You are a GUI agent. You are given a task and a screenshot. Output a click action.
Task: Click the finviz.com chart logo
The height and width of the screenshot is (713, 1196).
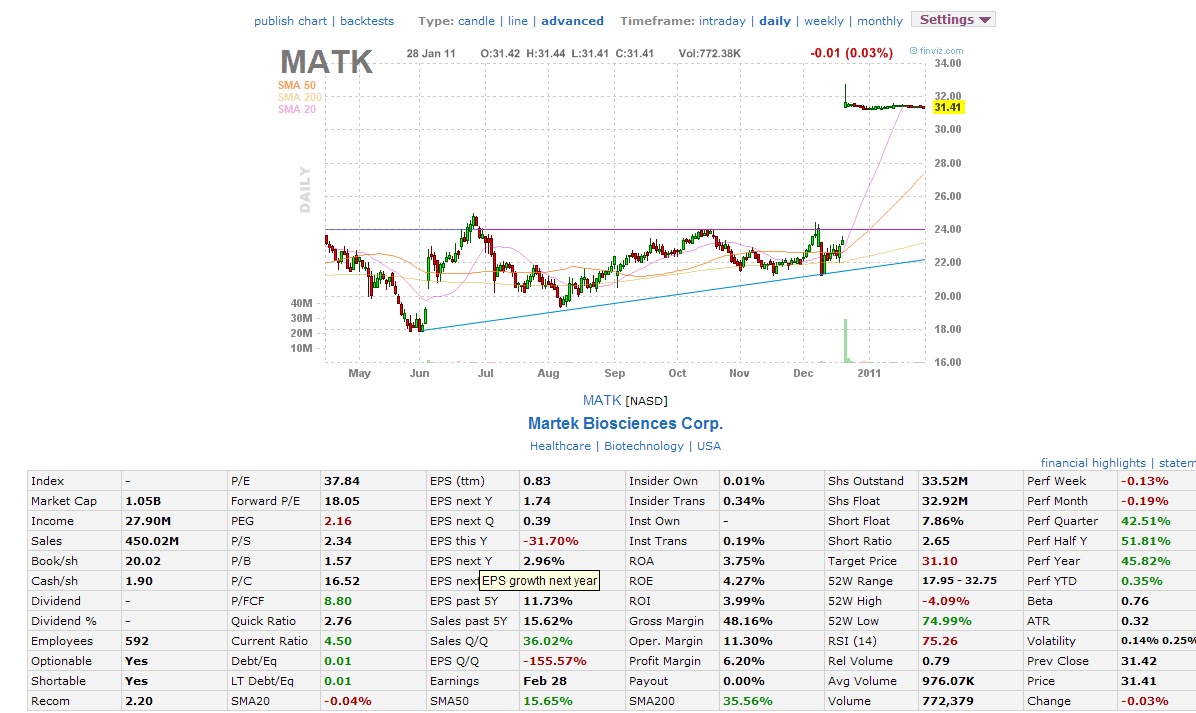click(937, 50)
